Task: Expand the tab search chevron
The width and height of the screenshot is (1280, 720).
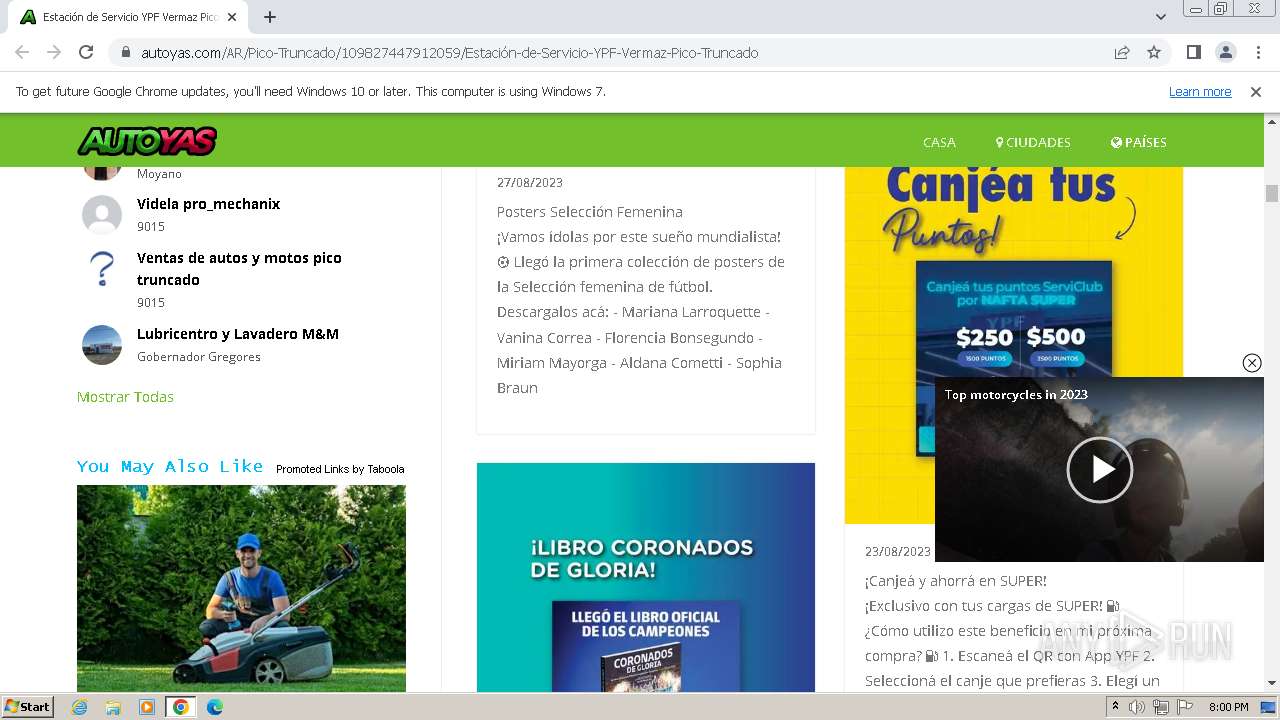Action: (x=1160, y=17)
